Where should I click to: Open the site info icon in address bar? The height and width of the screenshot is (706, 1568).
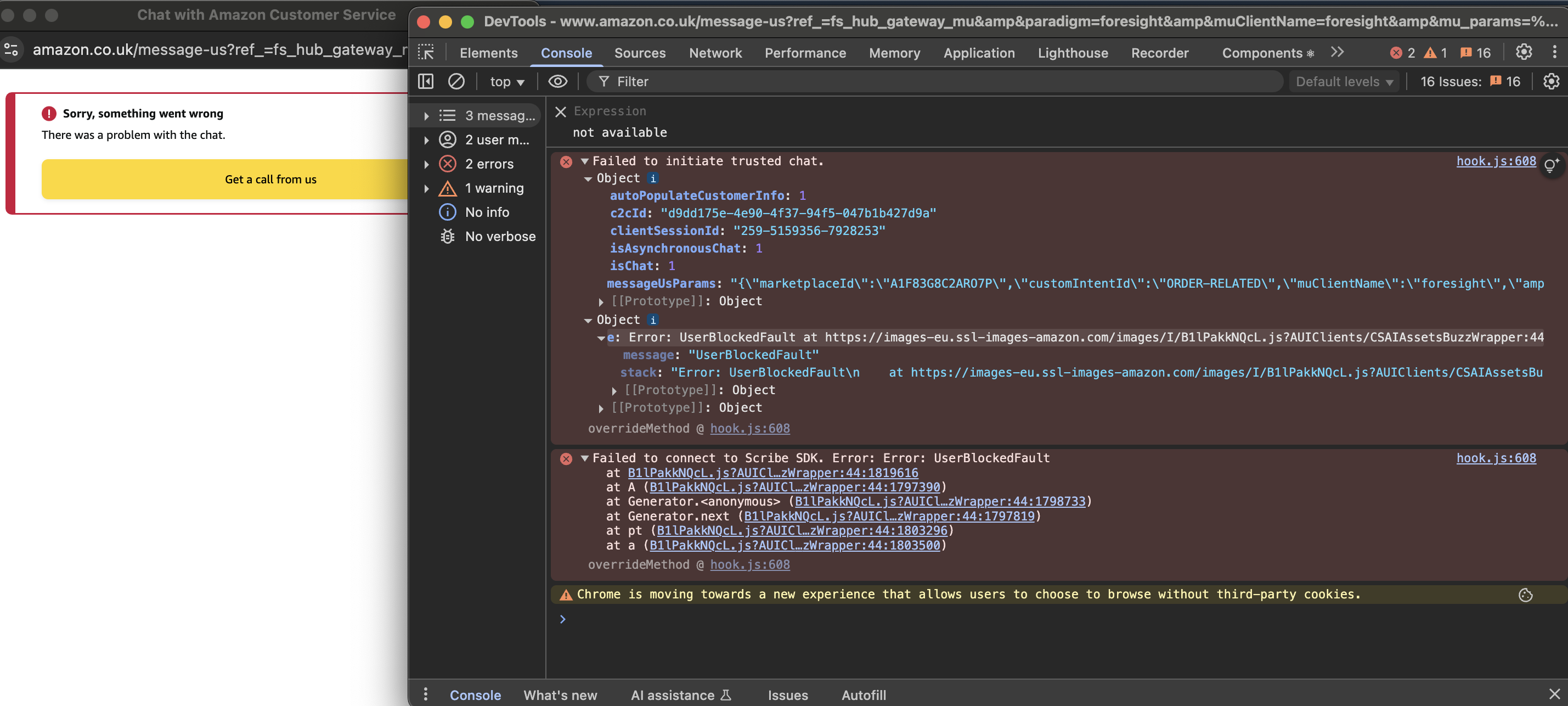click(x=12, y=49)
